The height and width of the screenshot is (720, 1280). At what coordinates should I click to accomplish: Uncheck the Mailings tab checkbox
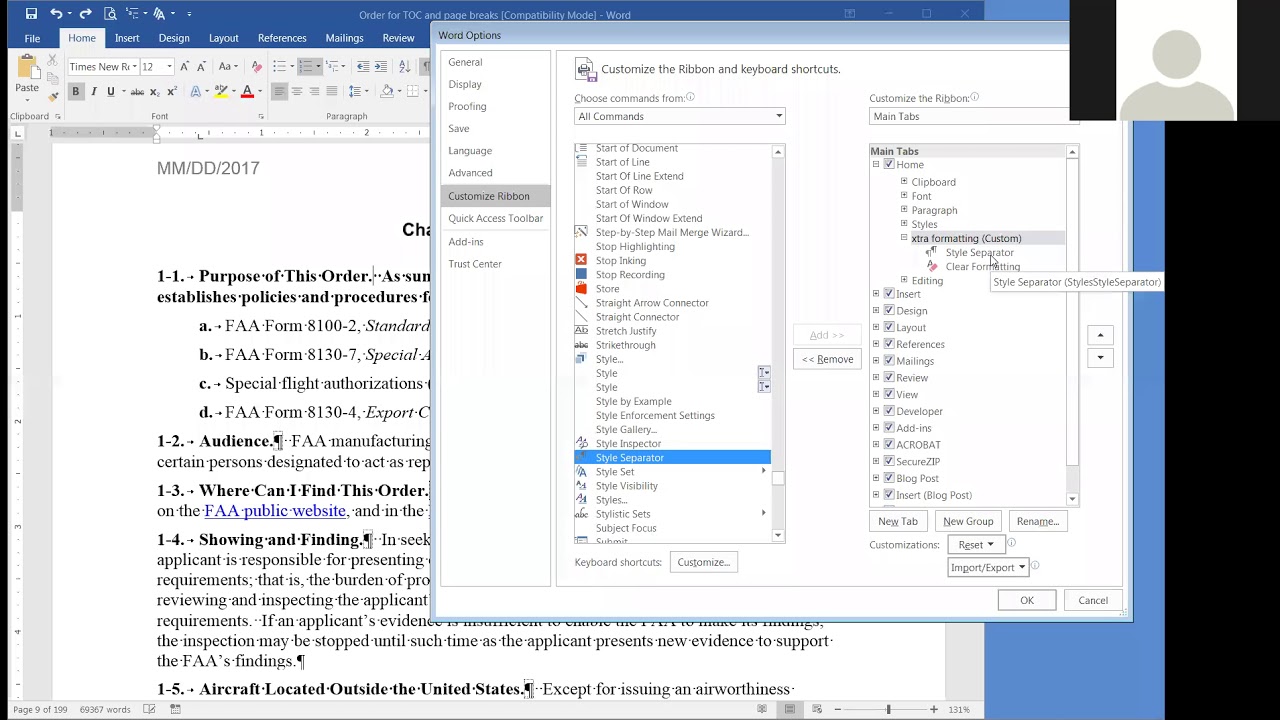click(x=889, y=361)
